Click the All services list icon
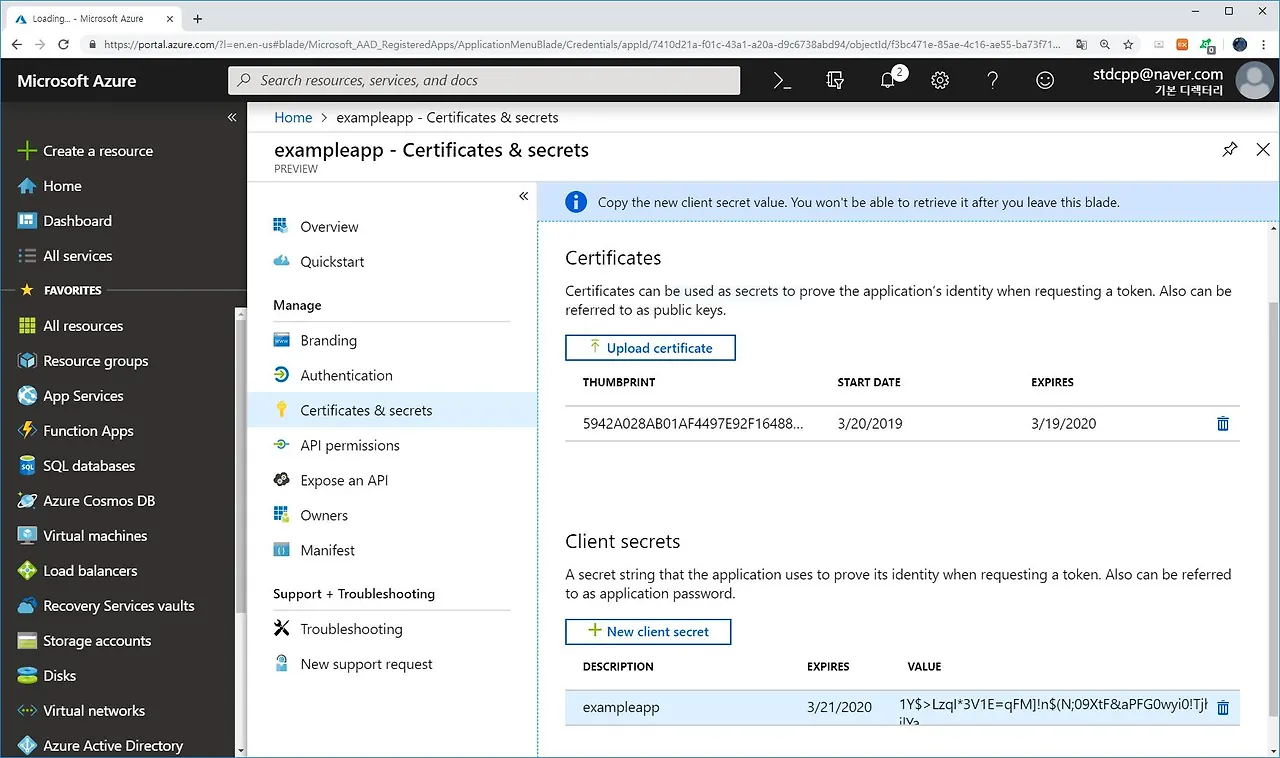The height and width of the screenshot is (758, 1280). 27,256
